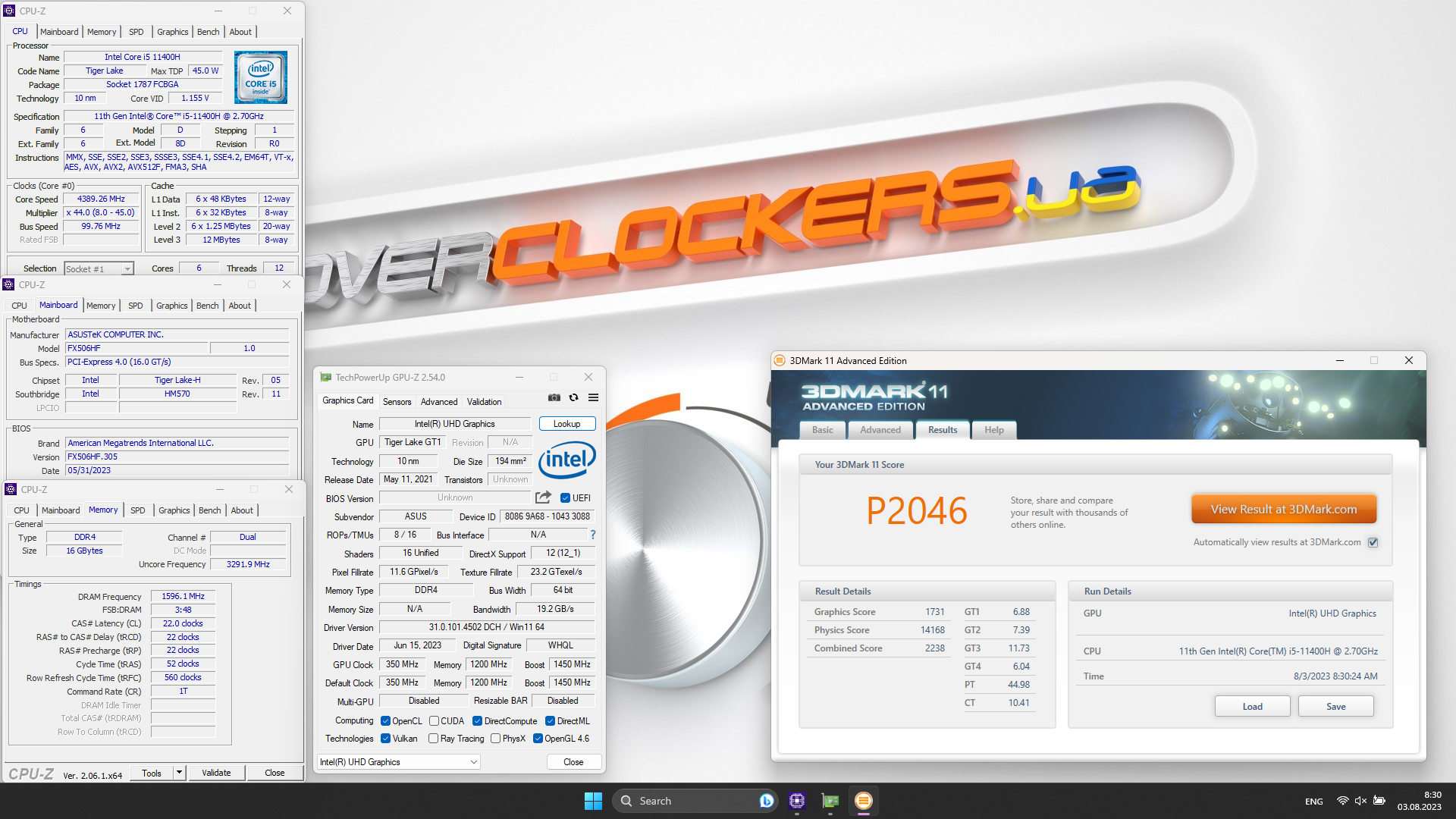Screen dimensions: 1456x819
Task: Click View Result at 3DMark.com button
Action: point(1283,510)
